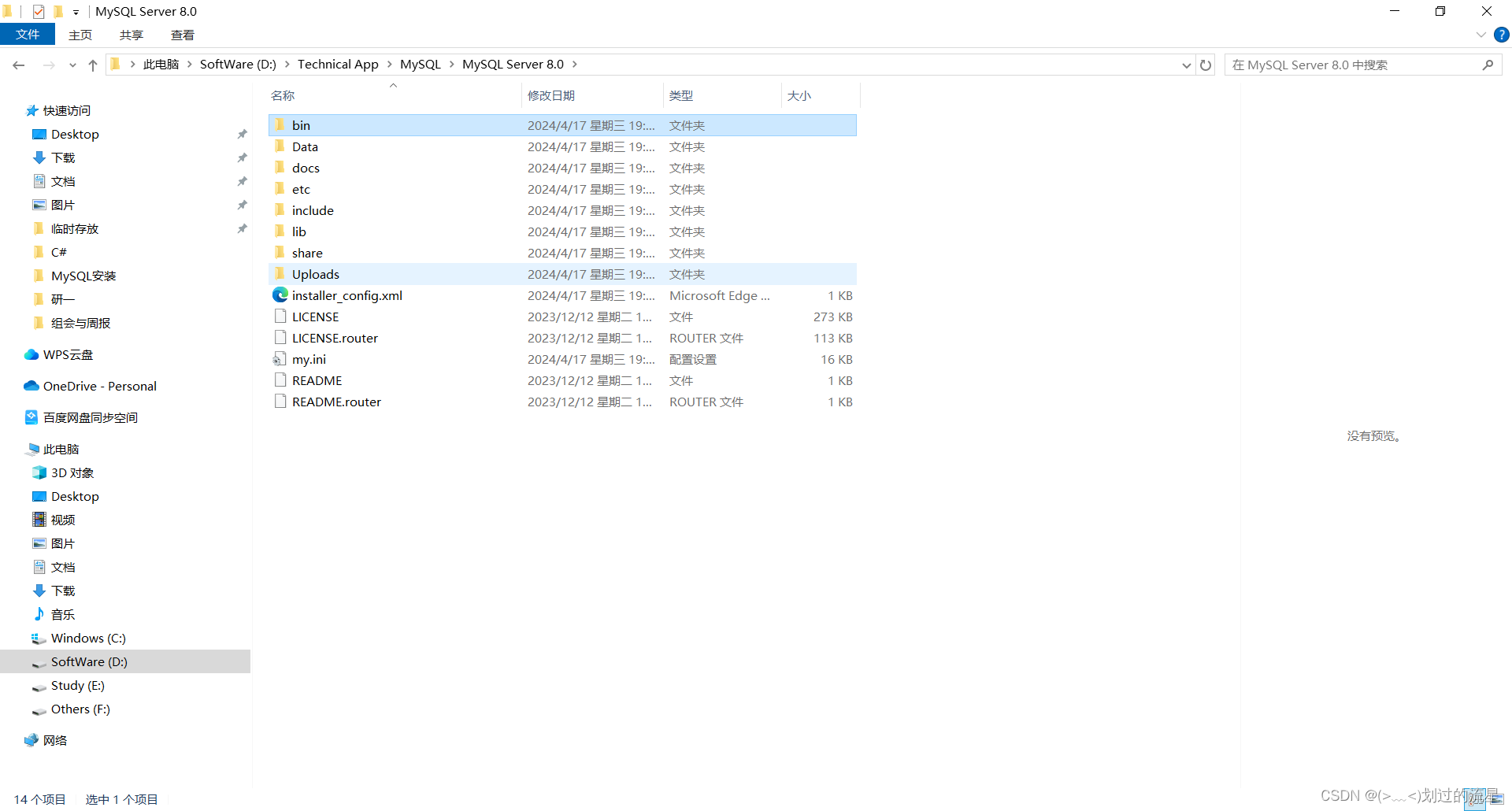1512x811 pixels.
Task: Select the include folder
Action: [x=562, y=210]
